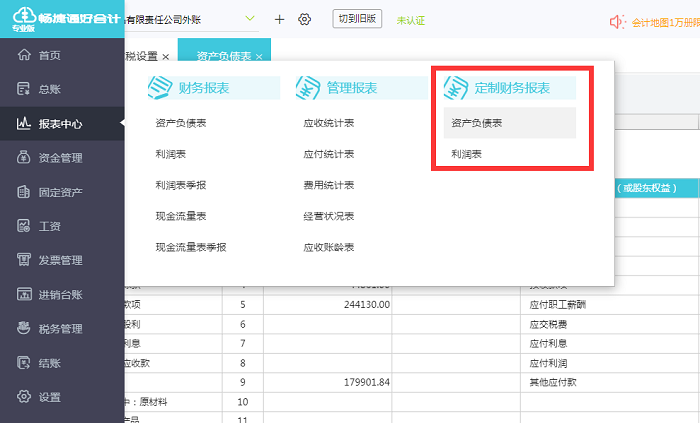The height and width of the screenshot is (423, 700).
Task: Click the plus icon to add an account set
Action: click(279, 19)
